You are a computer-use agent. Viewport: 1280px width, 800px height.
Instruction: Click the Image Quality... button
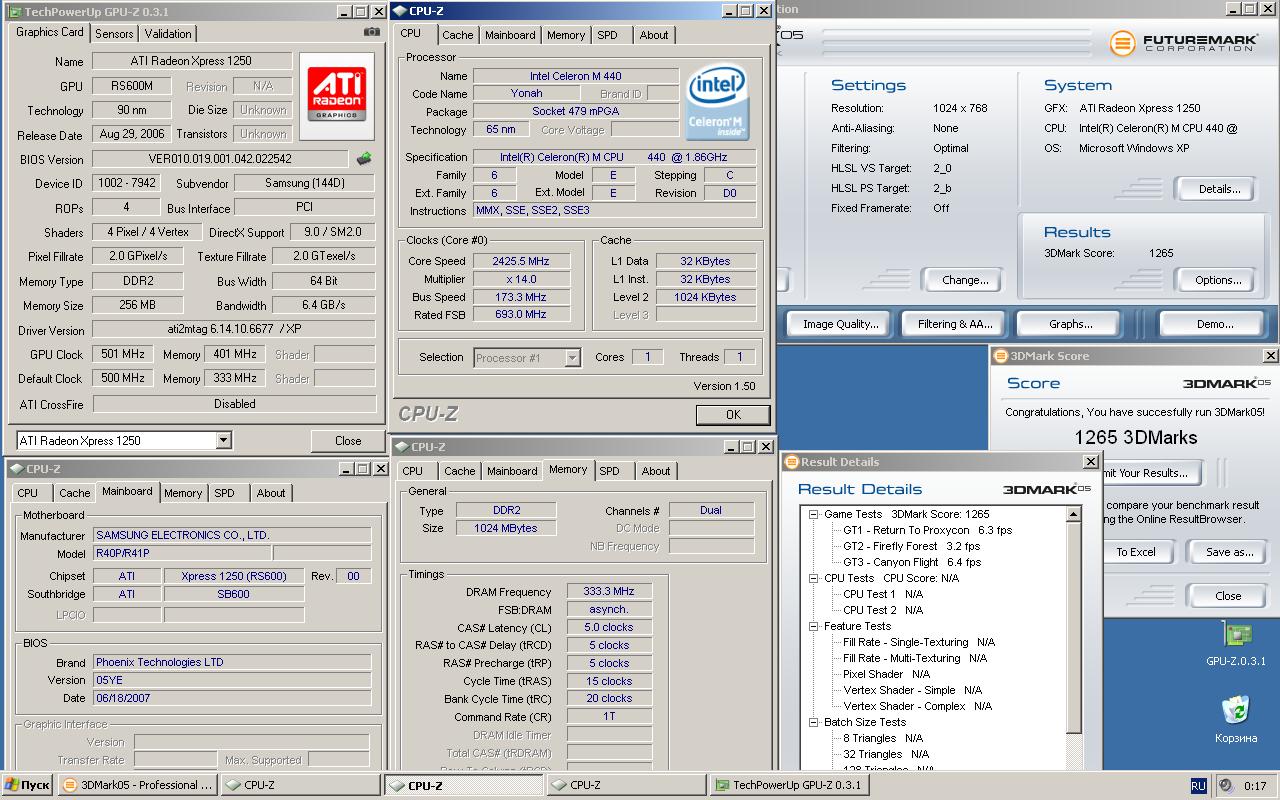click(840, 324)
